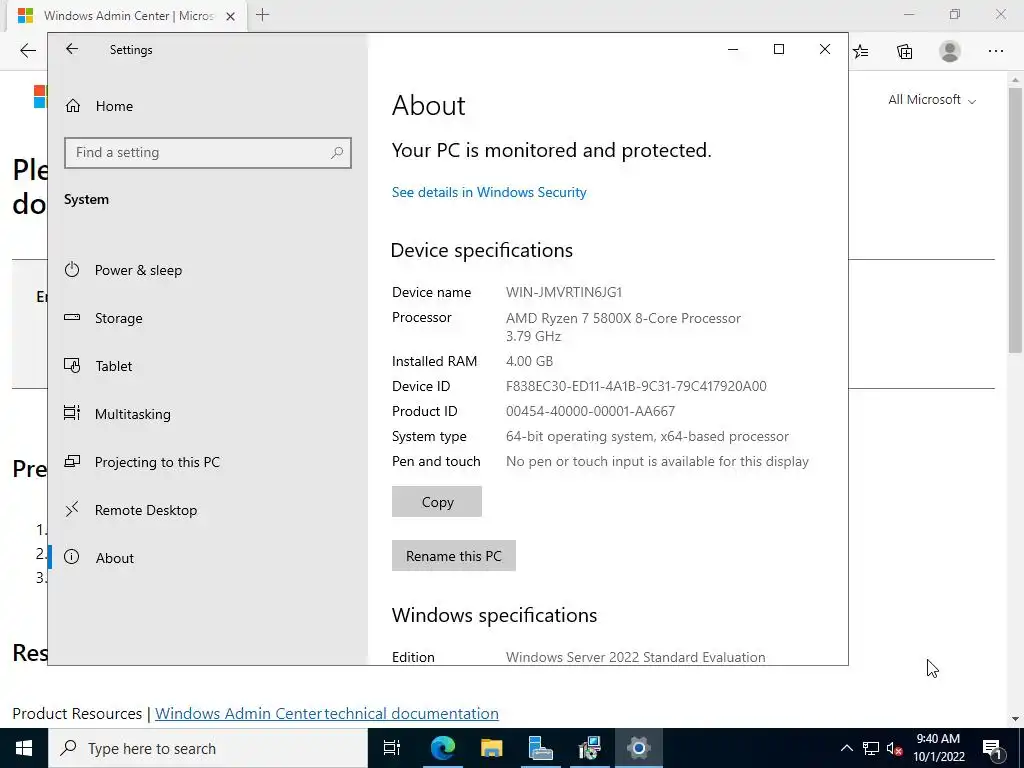Close the Windows Admin Center browser tab

point(230,16)
